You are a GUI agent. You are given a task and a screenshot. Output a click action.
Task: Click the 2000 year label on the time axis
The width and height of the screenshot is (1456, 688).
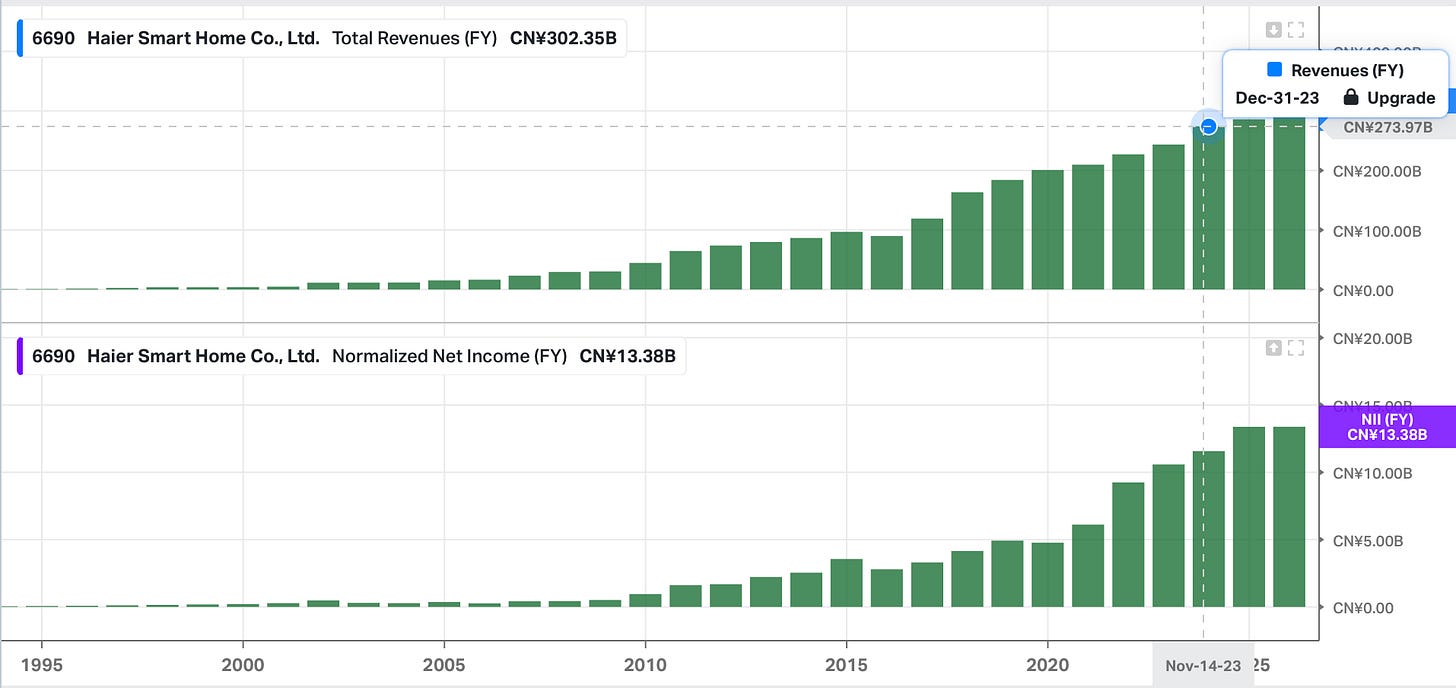tap(243, 665)
